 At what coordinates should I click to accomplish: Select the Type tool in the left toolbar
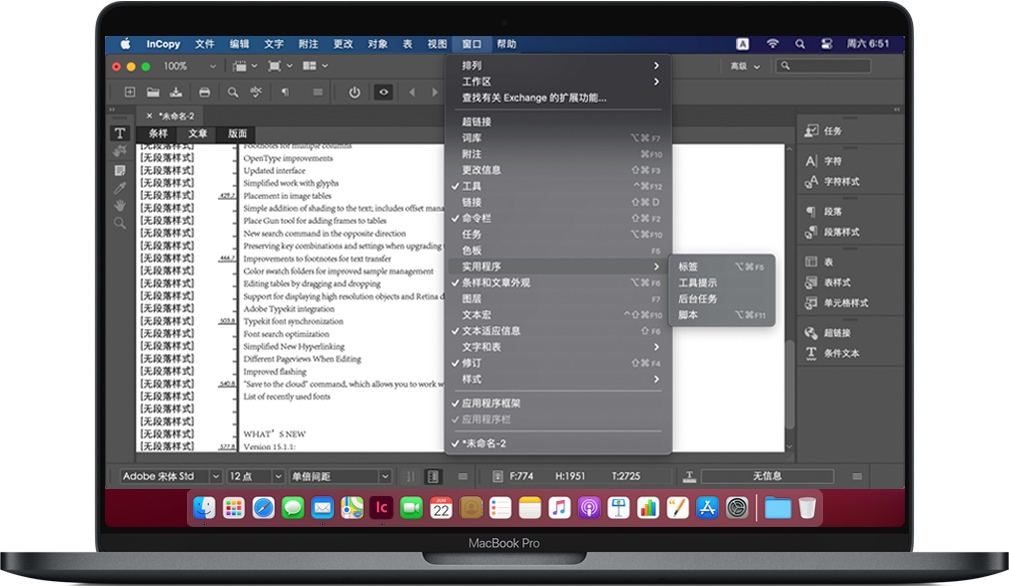[121, 132]
